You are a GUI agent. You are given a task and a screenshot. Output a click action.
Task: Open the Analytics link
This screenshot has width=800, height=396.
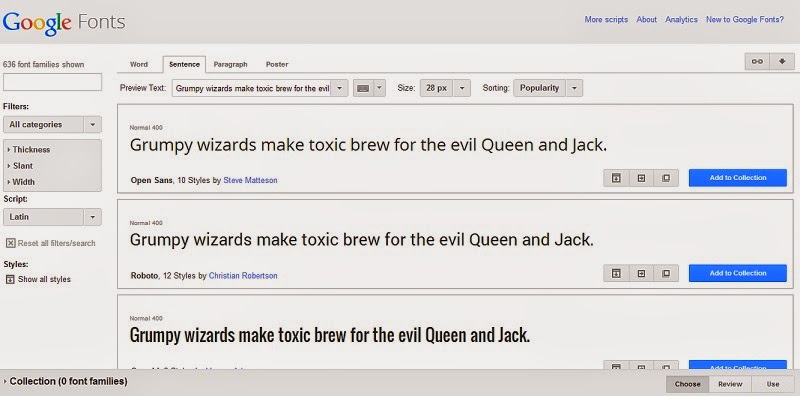(x=681, y=19)
